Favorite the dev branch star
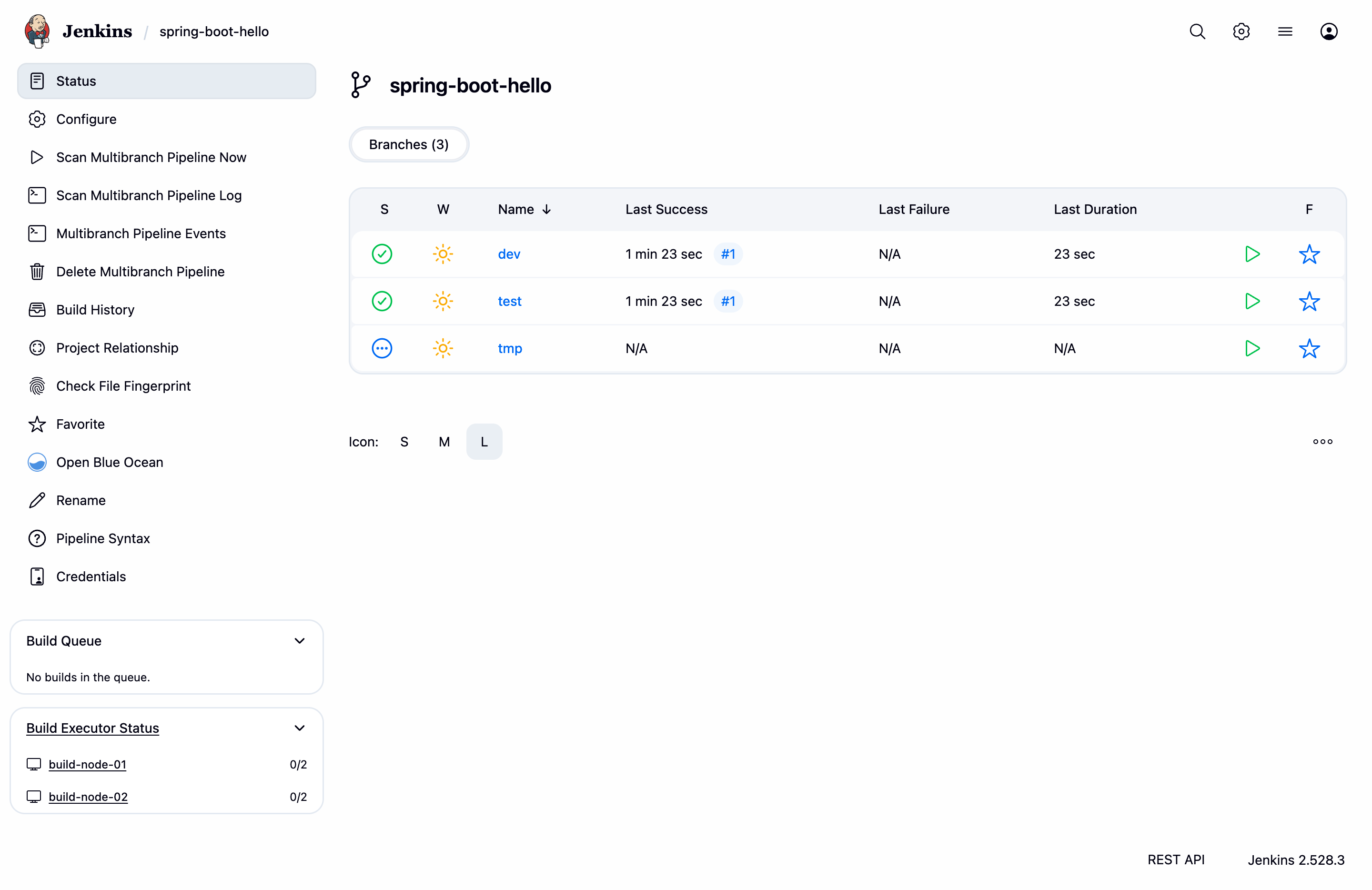This screenshot has width=1372, height=890. (x=1309, y=253)
